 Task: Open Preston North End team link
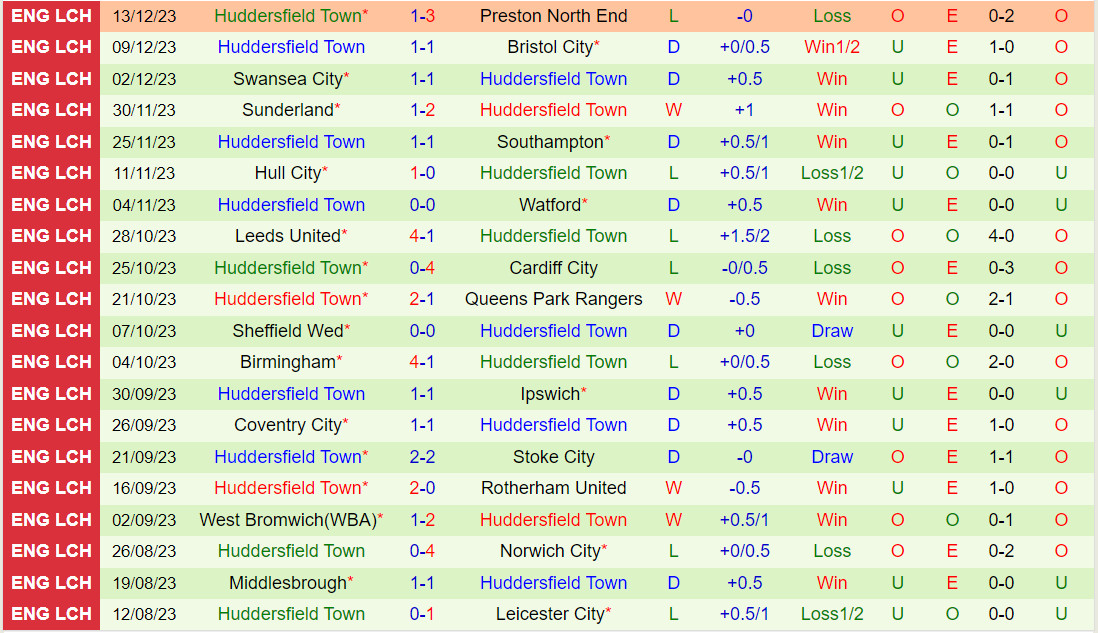(x=553, y=15)
